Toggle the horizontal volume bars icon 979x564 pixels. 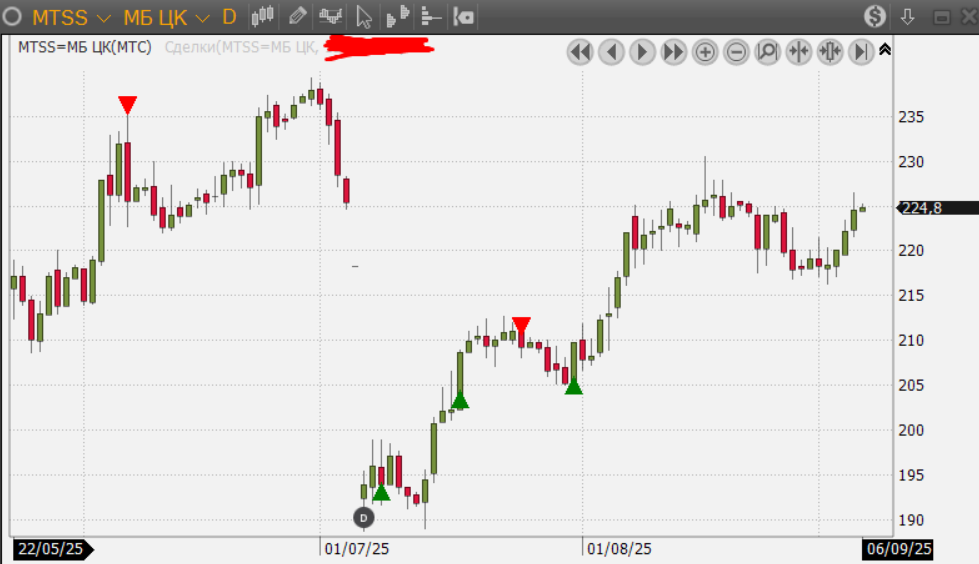tap(431, 17)
